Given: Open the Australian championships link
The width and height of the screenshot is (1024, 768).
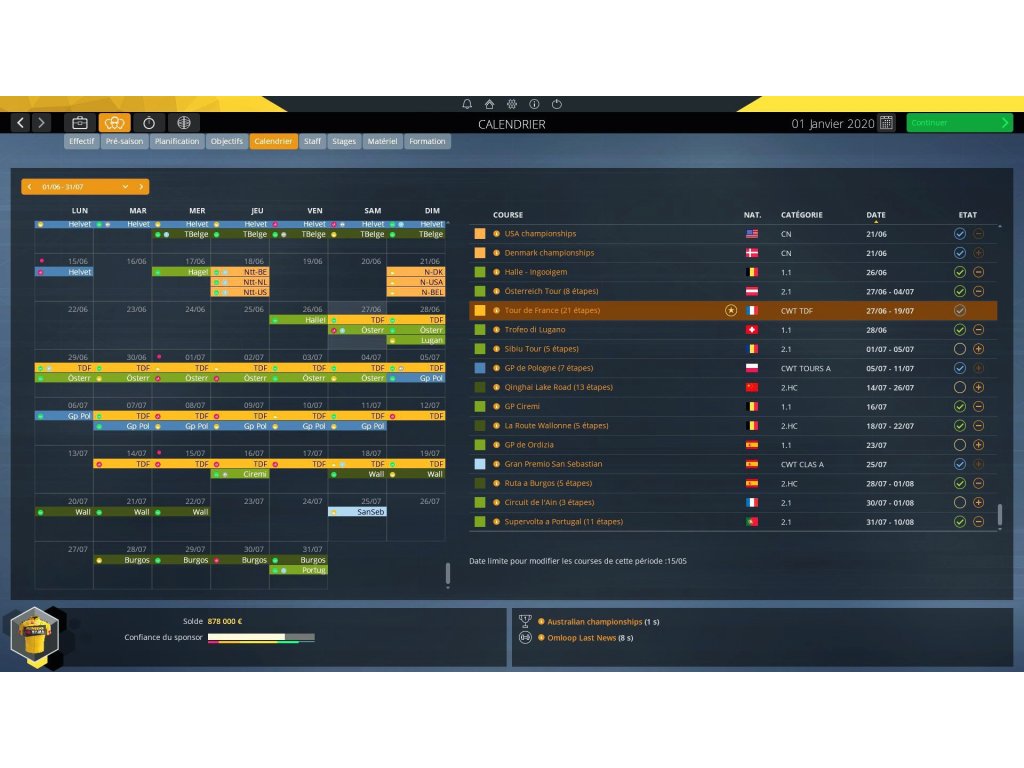Looking at the screenshot, I should click(x=594, y=622).
